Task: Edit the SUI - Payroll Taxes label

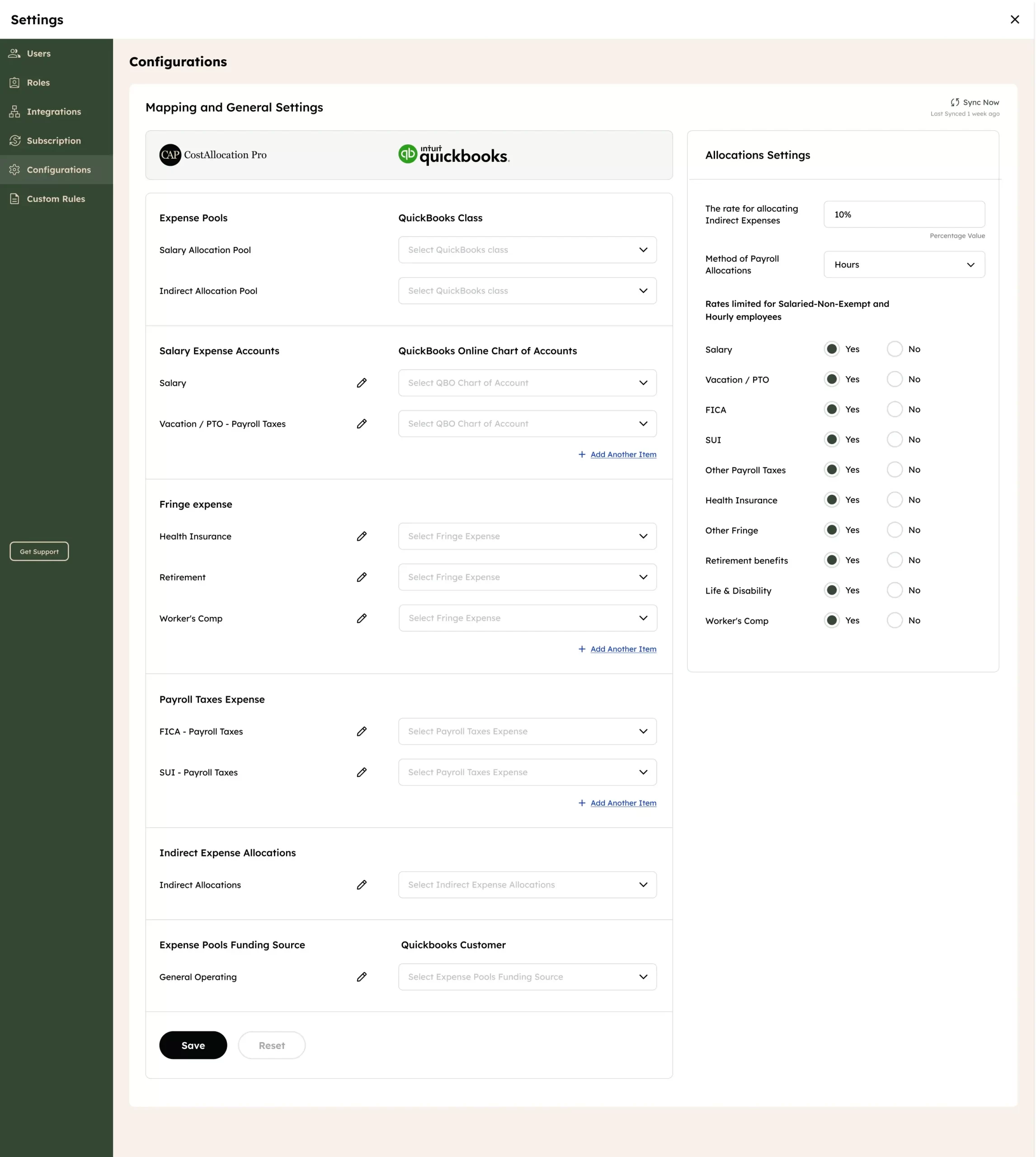Action: [362, 772]
